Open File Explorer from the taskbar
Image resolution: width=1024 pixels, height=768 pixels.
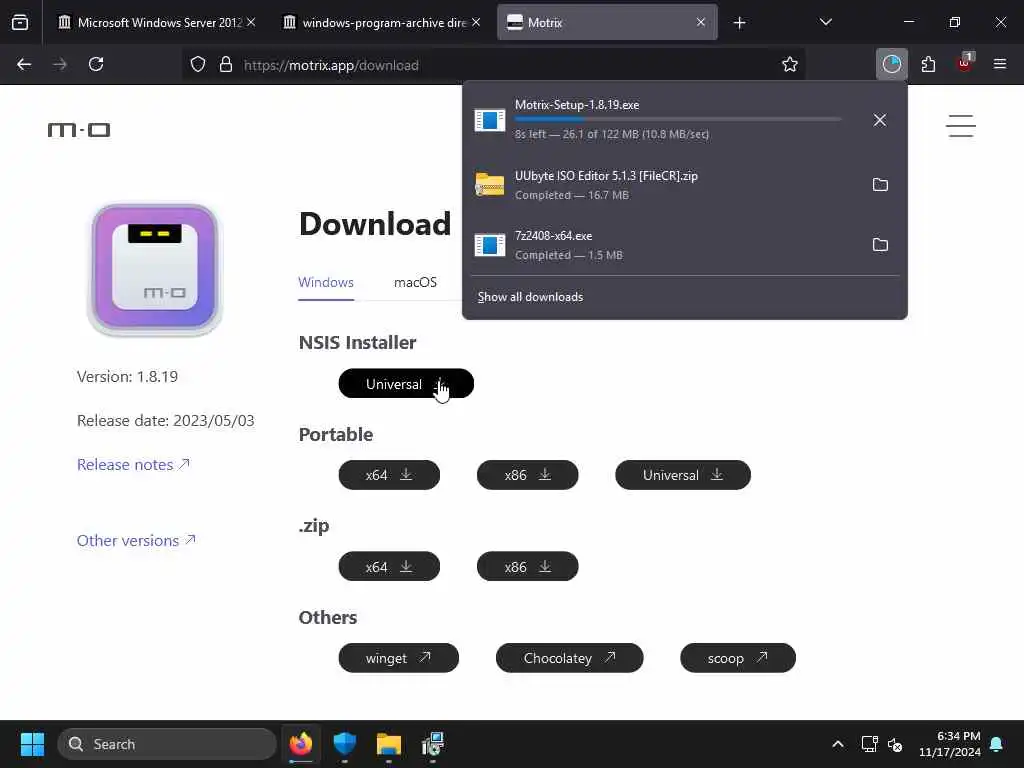(389, 744)
